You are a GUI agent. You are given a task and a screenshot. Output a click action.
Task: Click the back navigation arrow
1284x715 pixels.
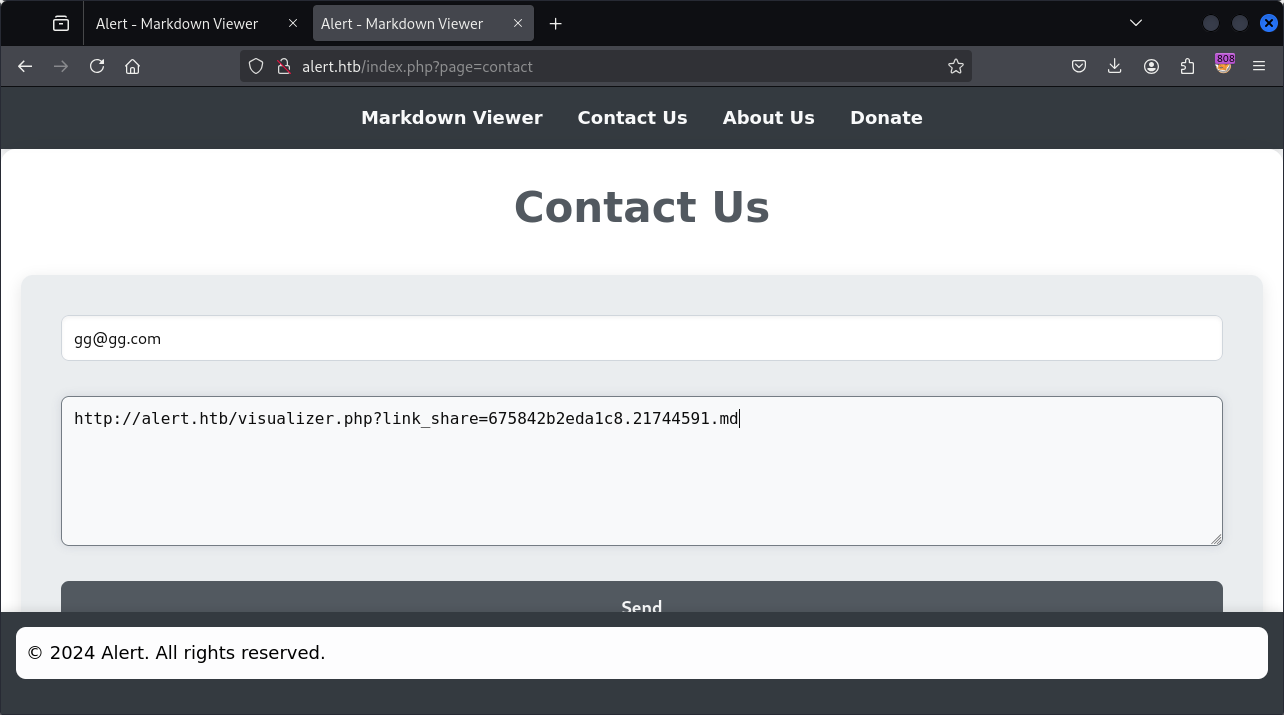[x=25, y=66]
